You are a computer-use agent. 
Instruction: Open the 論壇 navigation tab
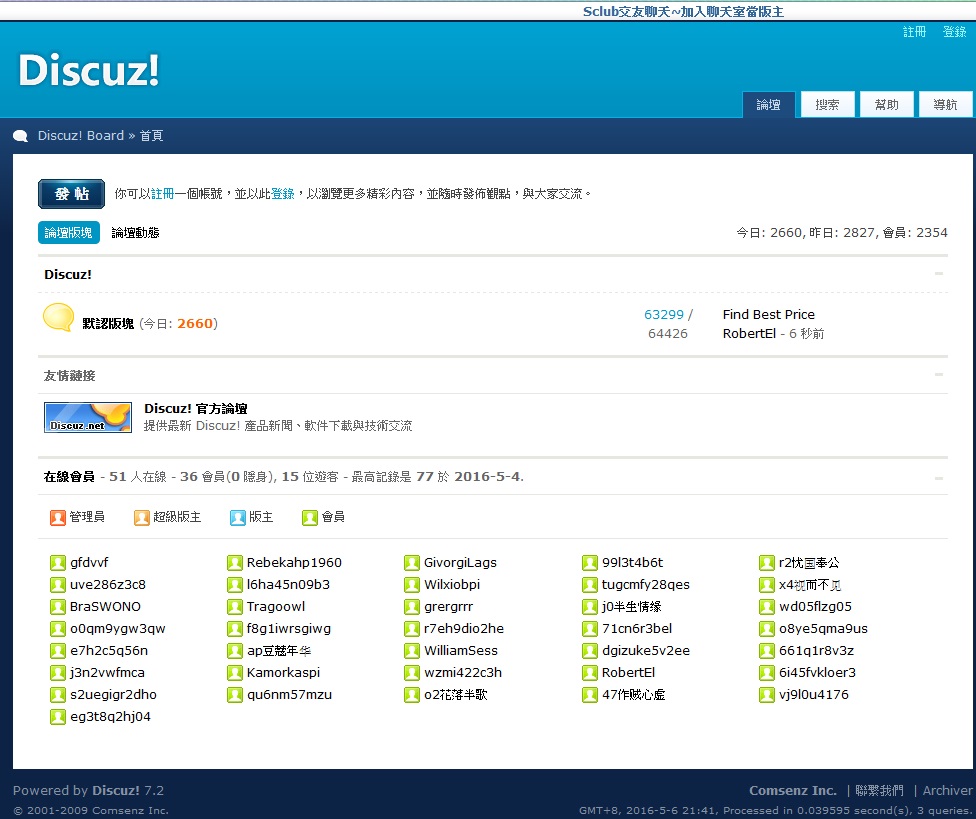tap(769, 105)
